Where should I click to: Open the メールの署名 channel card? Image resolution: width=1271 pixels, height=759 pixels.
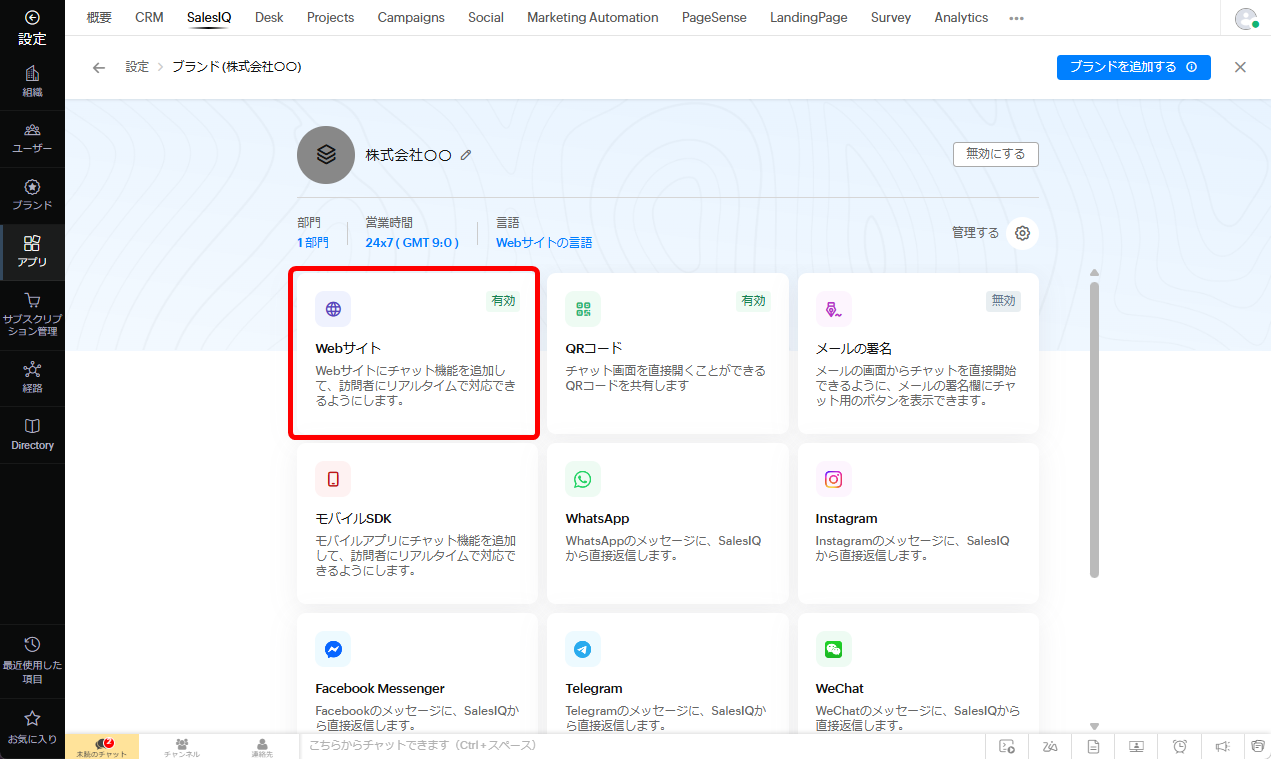point(918,353)
